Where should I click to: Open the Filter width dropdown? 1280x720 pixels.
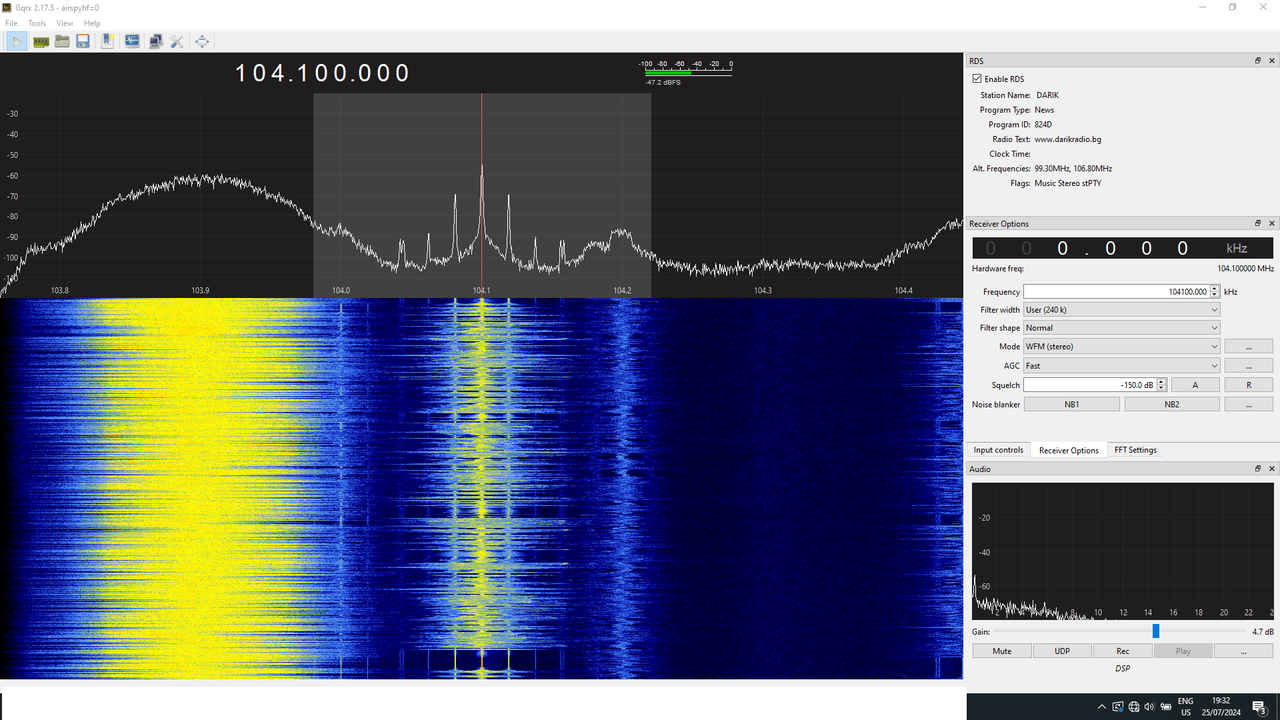point(1122,310)
